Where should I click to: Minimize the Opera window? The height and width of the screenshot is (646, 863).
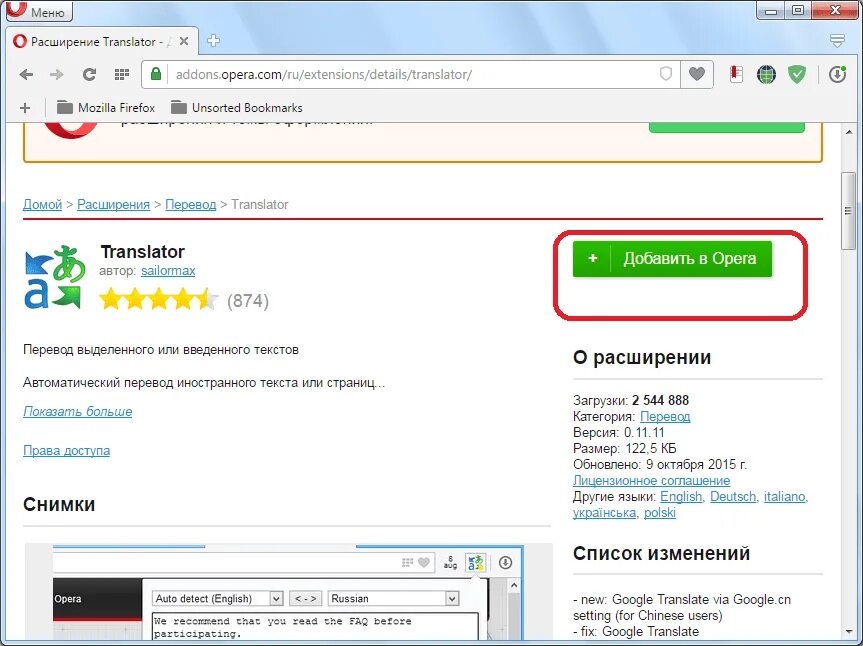771,10
